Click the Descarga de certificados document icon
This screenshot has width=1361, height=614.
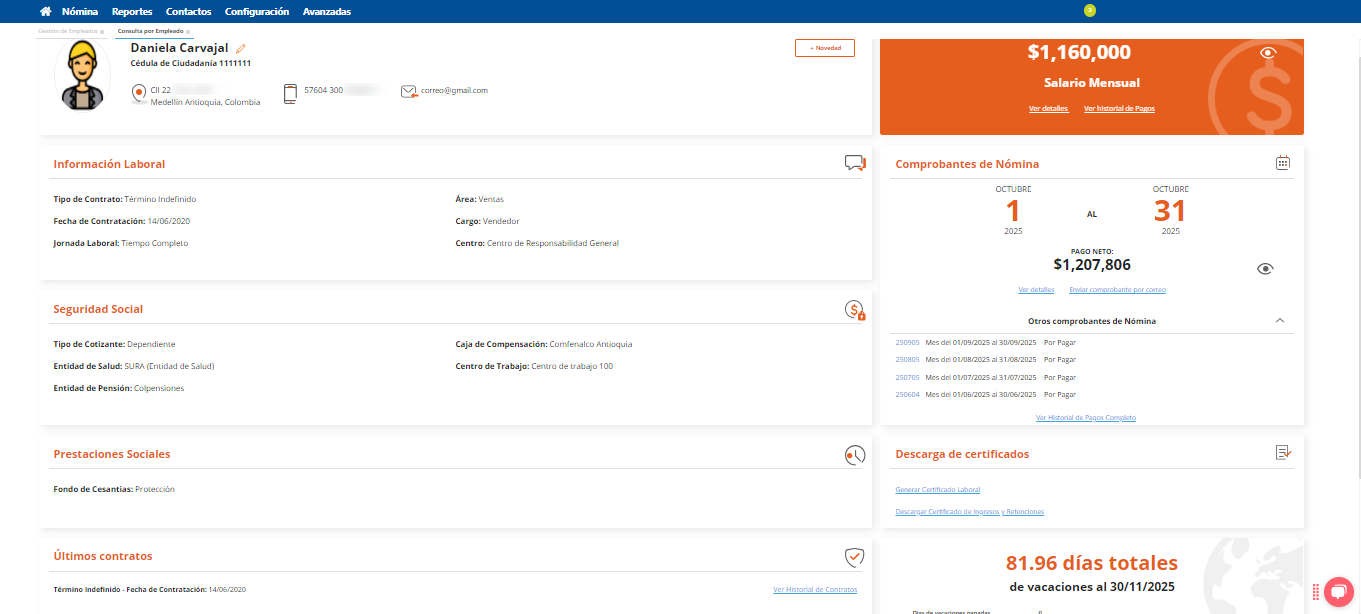coord(1283,453)
